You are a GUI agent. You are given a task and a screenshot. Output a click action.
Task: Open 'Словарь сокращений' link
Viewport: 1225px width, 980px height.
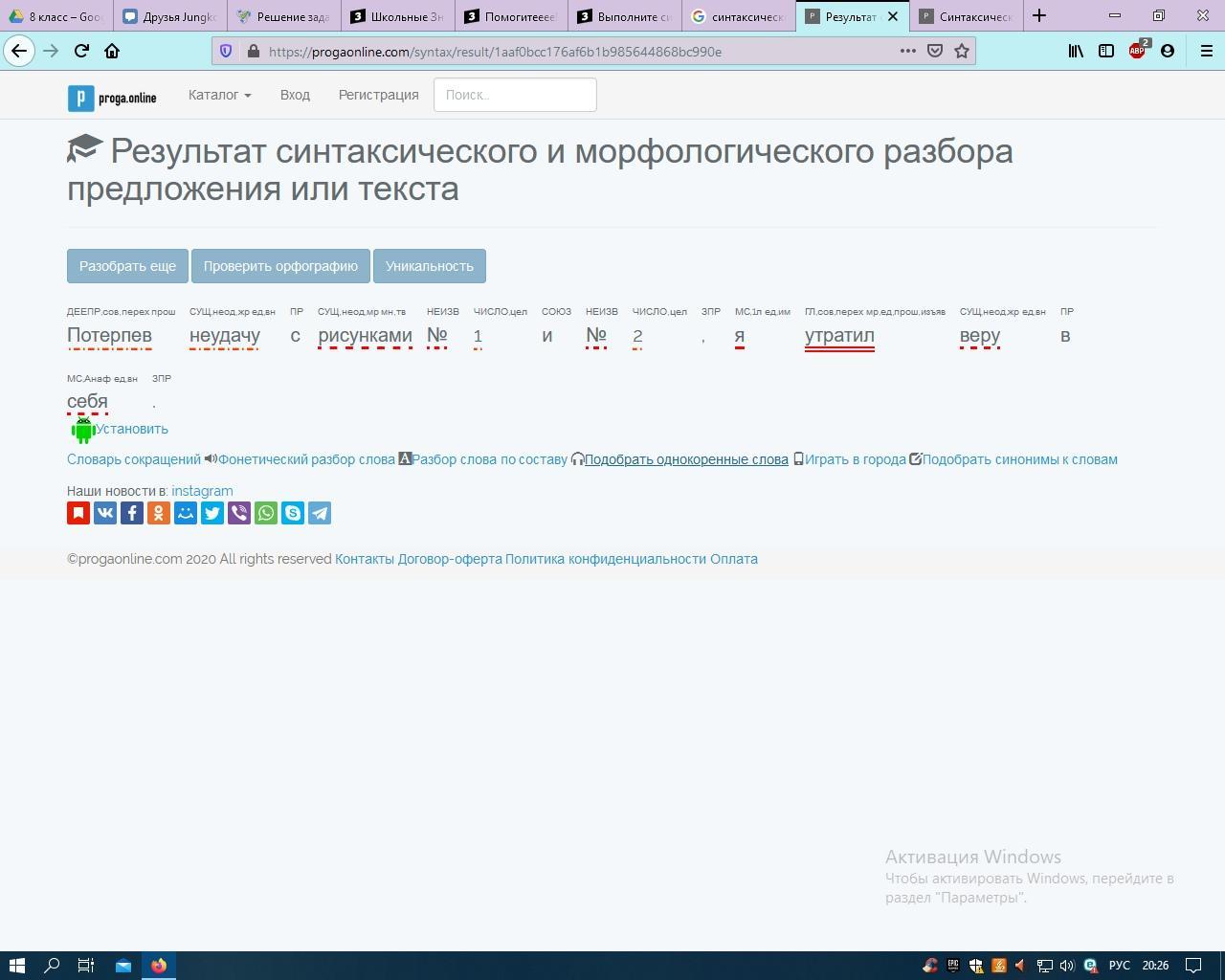point(134,459)
